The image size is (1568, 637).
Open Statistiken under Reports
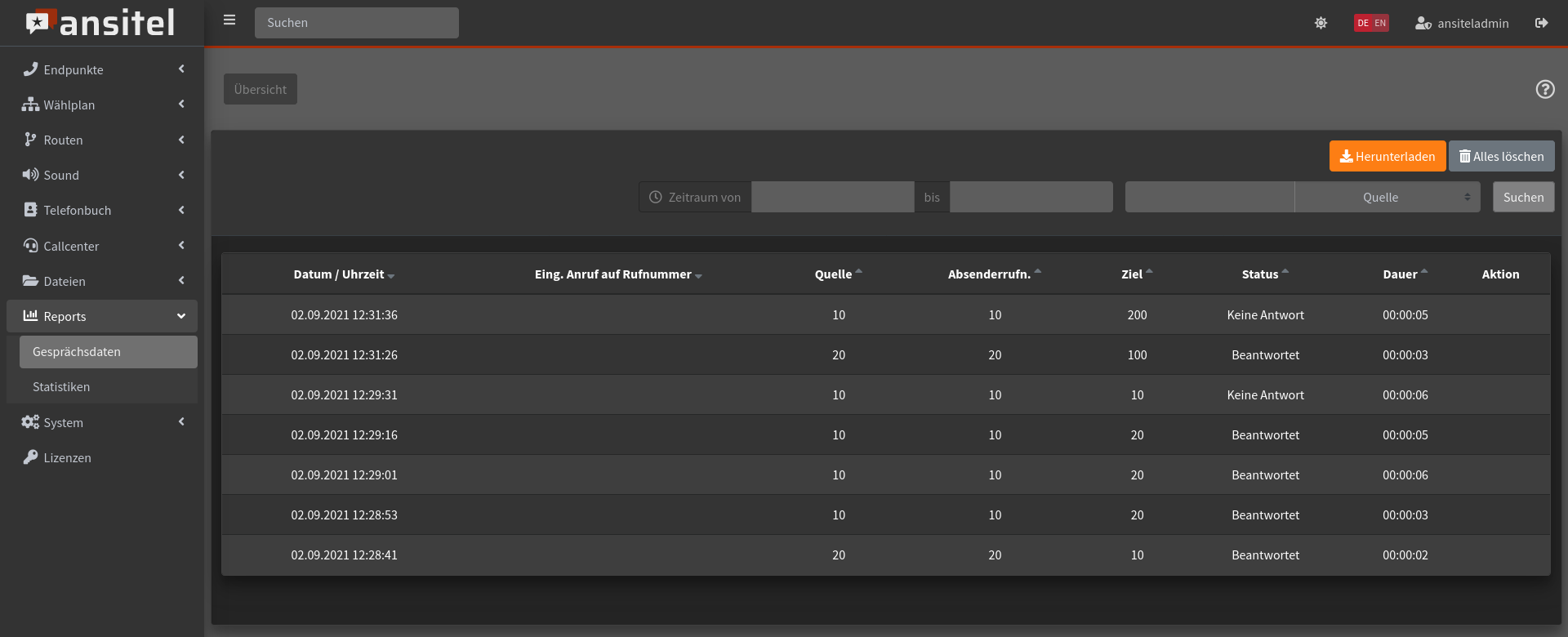click(x=61, y=387)
